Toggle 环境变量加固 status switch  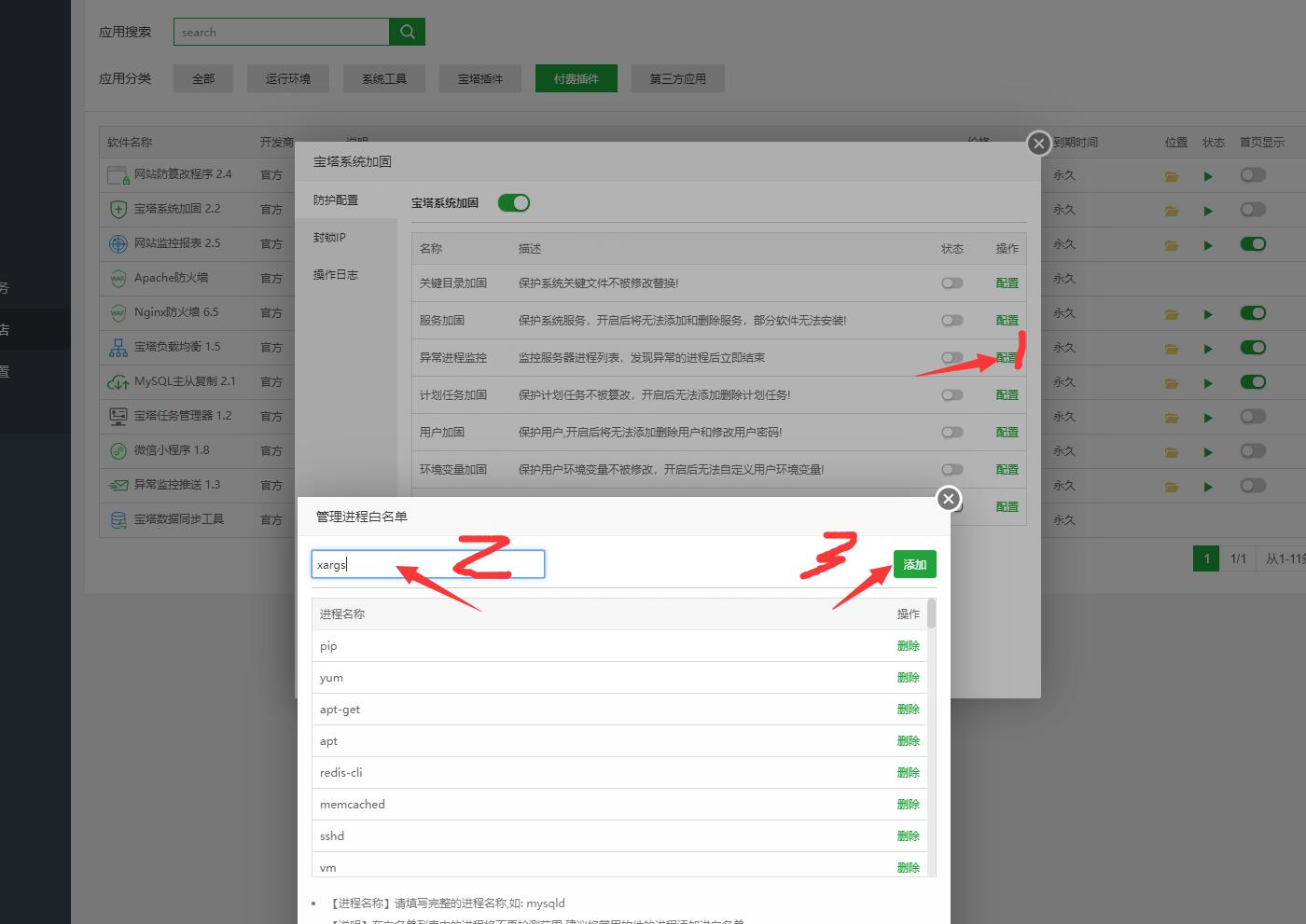pos(952,469)
